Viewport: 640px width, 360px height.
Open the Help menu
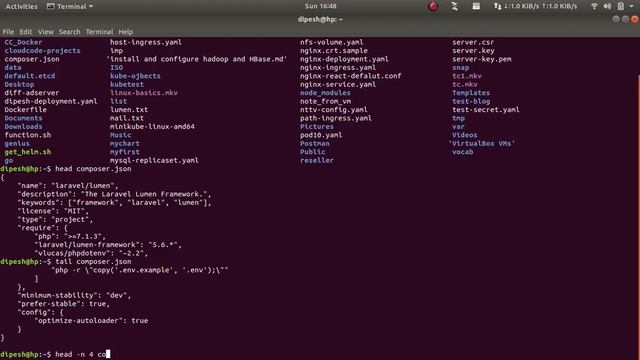126,32
